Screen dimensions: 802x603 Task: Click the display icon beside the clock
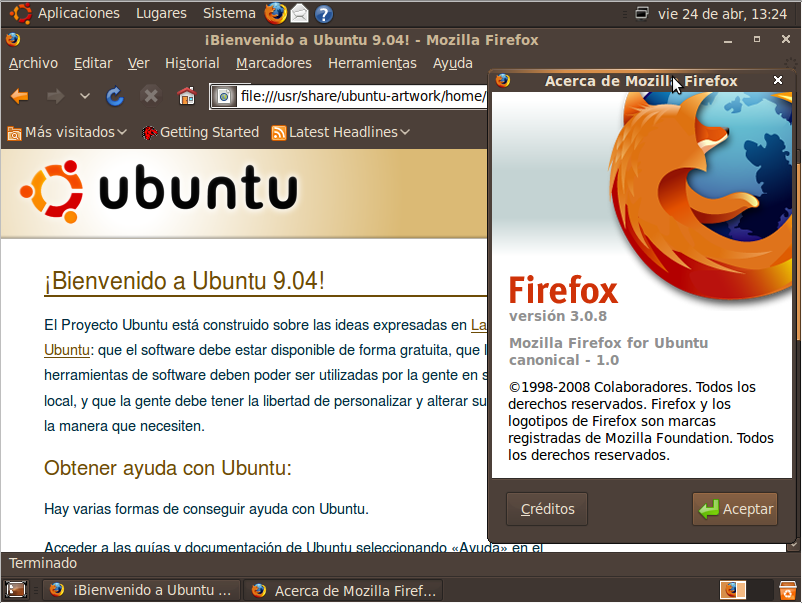point(641,13)
